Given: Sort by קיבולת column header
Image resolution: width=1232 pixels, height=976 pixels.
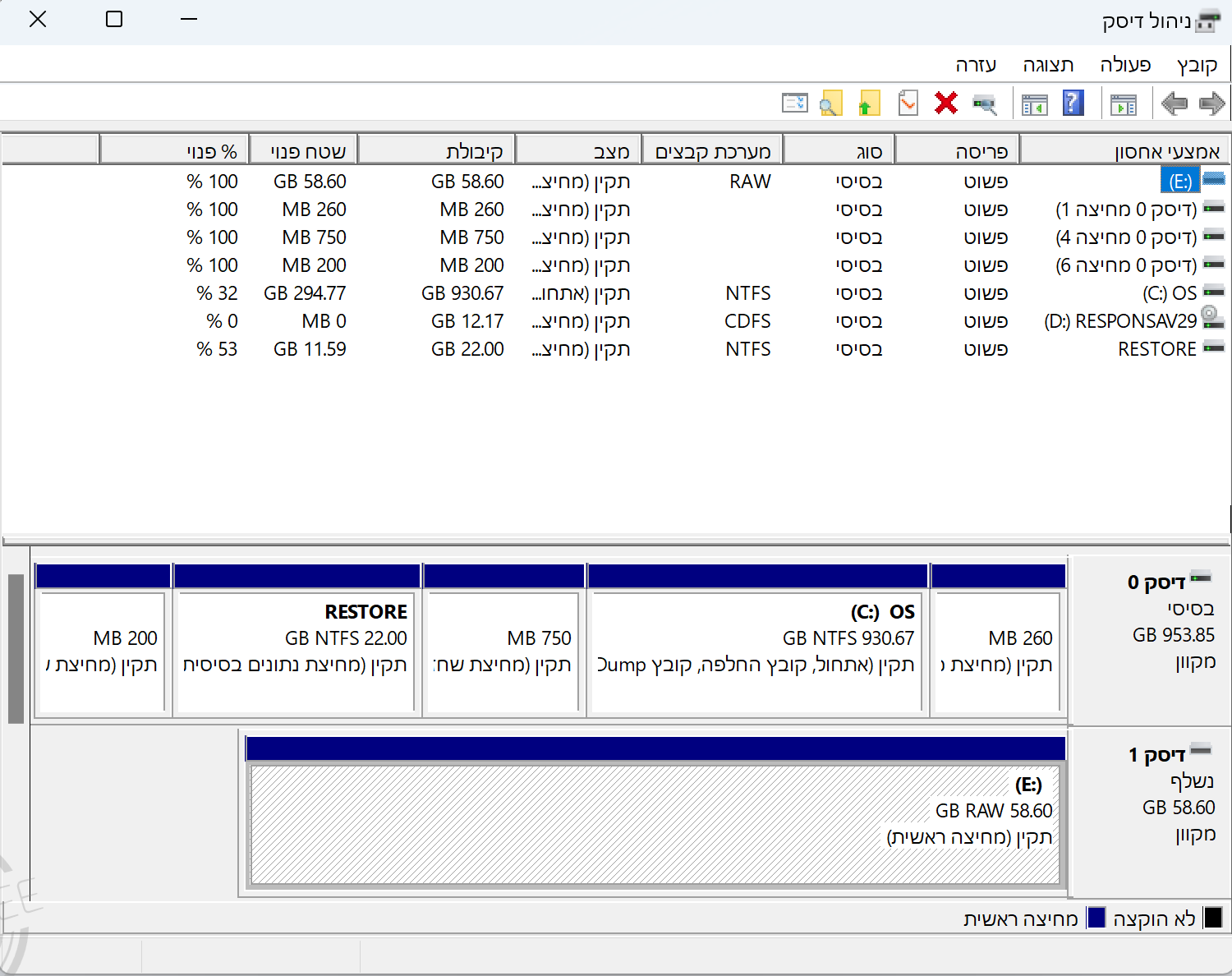Looking at the screenshot, I should click(436, 150).
